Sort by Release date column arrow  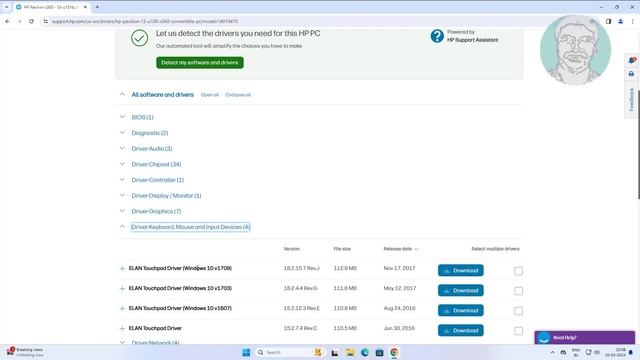[416, 249]
